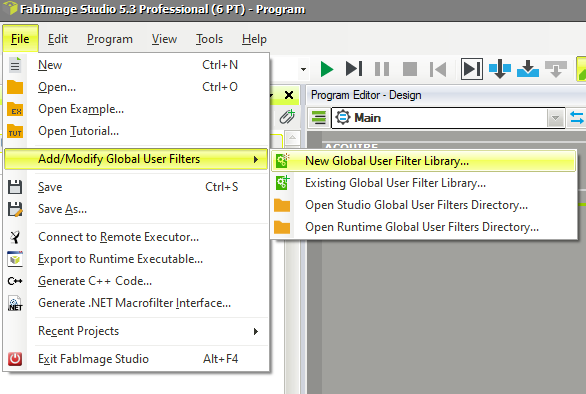Image resolution: width=586 pixels, height=394 pixels.
Task: Click the blue swap arrows icon
Action: (x=577, y=118)
